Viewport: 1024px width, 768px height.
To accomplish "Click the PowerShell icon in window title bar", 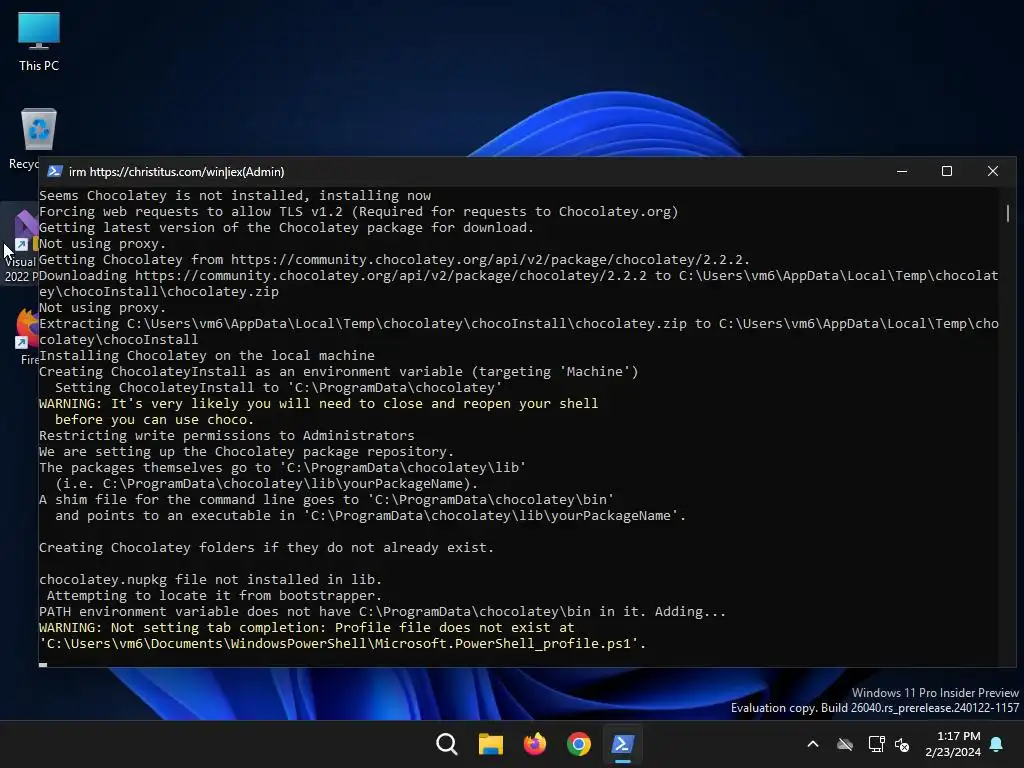I will pyautogui.click(x=55, y=171).
